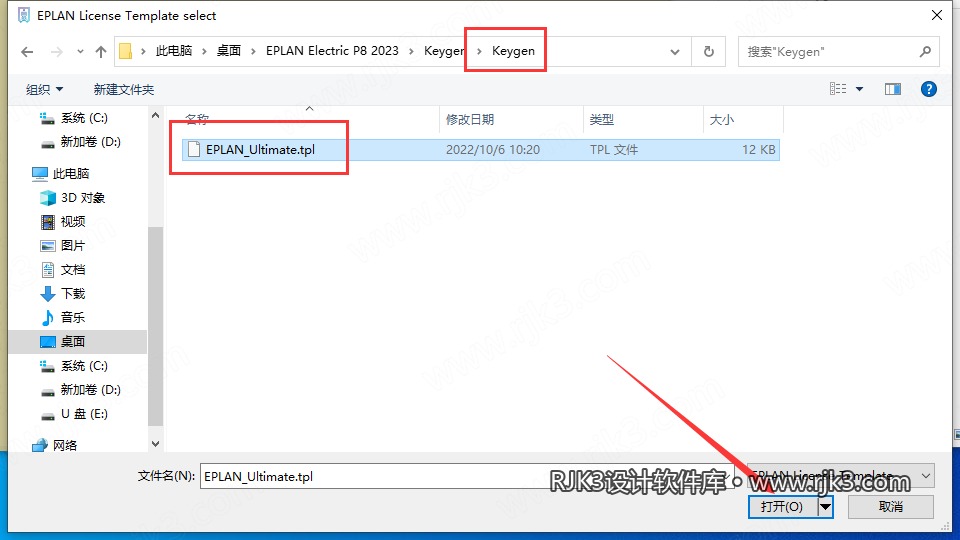Open Help with the question mark icon
960x540 pixels.
(929, 89)
